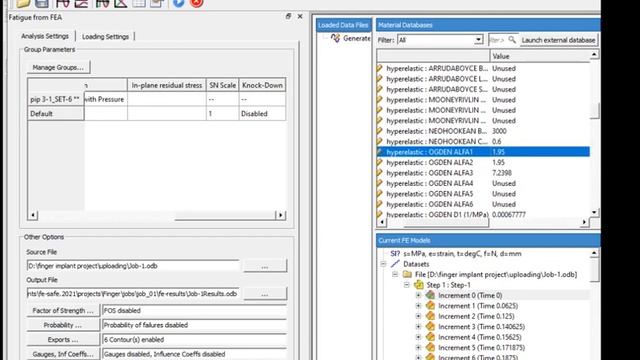The height and width of the screenshot is (360, 640).
Task: Click the Generate icon in Loaded Data Files
Action: pos(336,38)
